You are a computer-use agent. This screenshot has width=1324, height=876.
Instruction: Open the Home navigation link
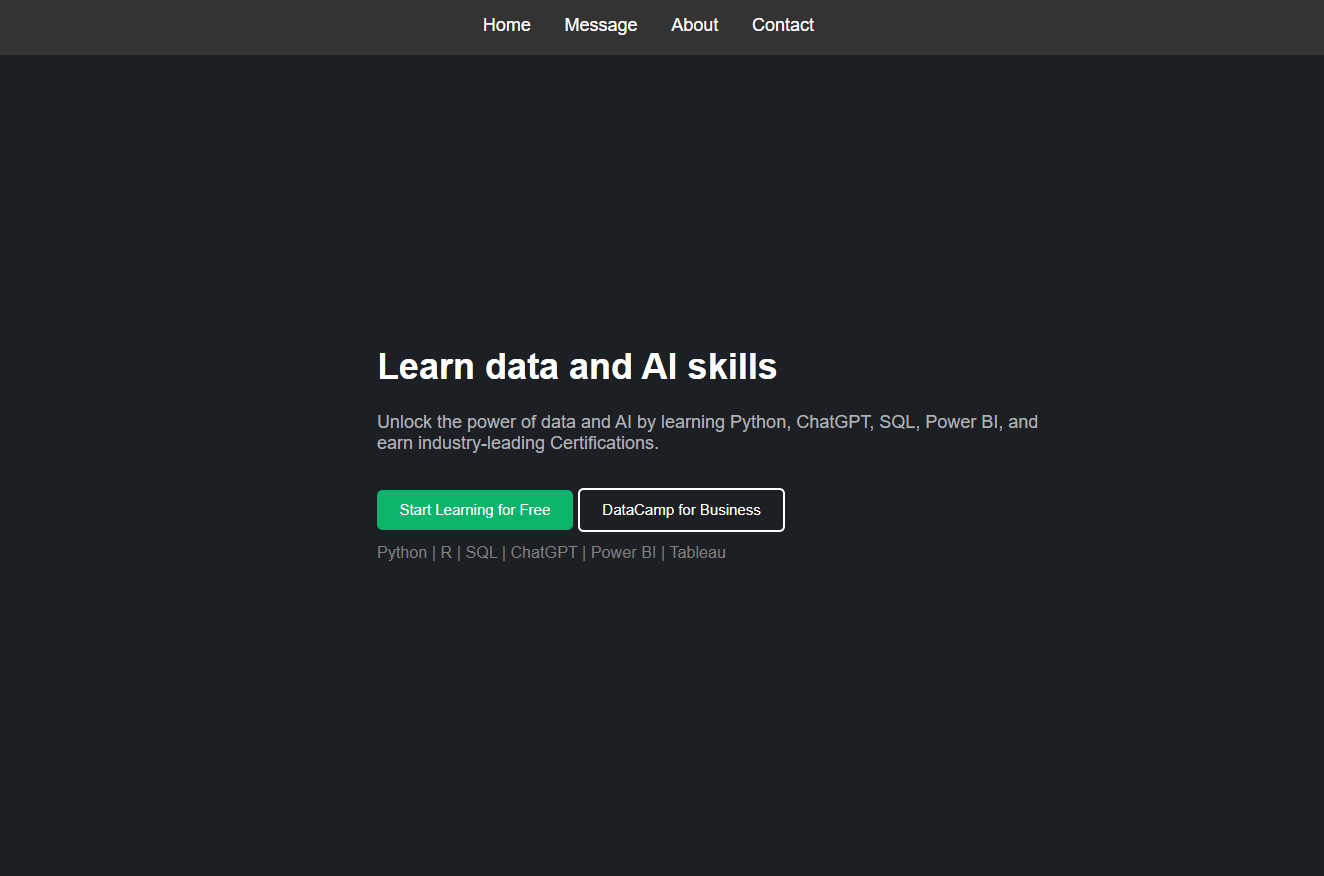click(506, 25)
